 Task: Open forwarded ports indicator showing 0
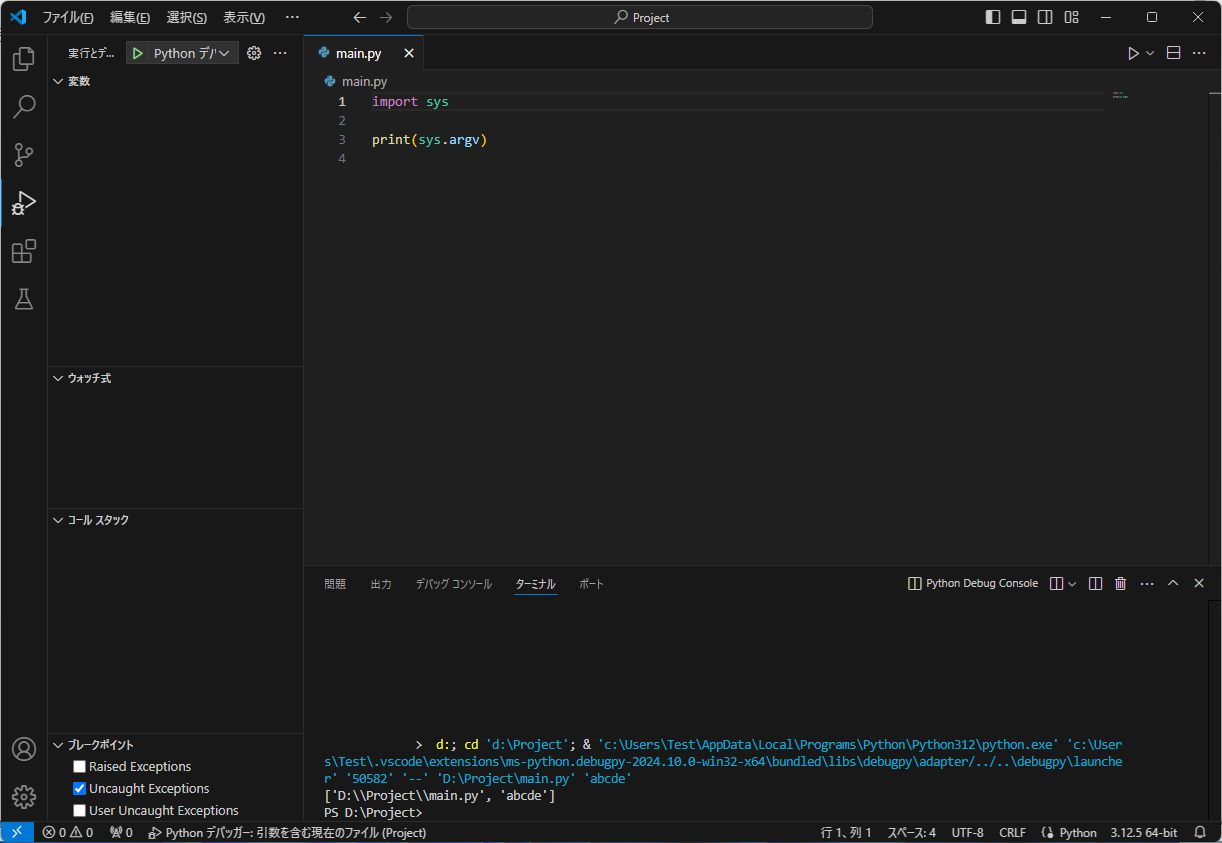pos(121,832)
